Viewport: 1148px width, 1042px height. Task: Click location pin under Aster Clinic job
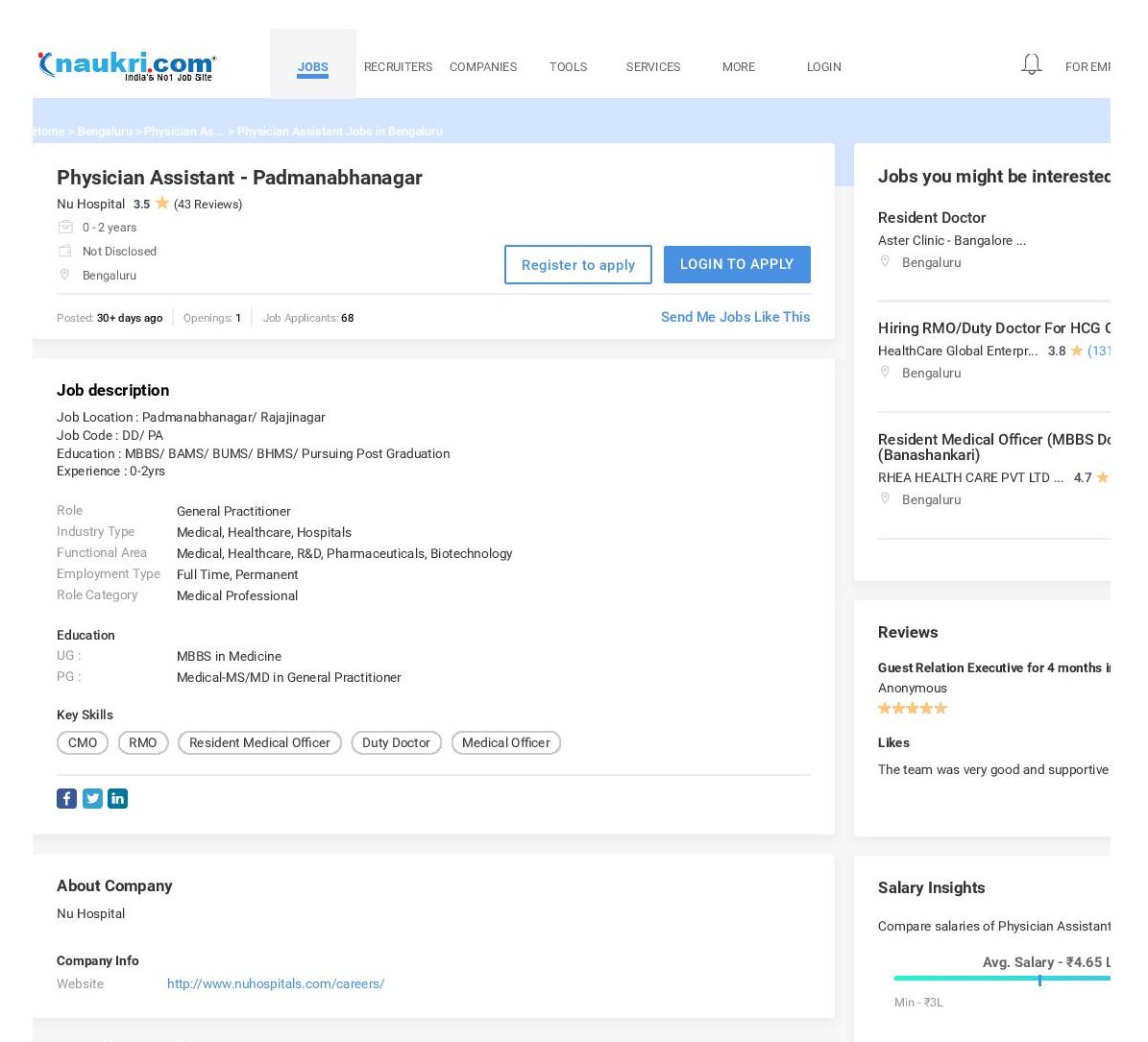click(x=885, y=262)
